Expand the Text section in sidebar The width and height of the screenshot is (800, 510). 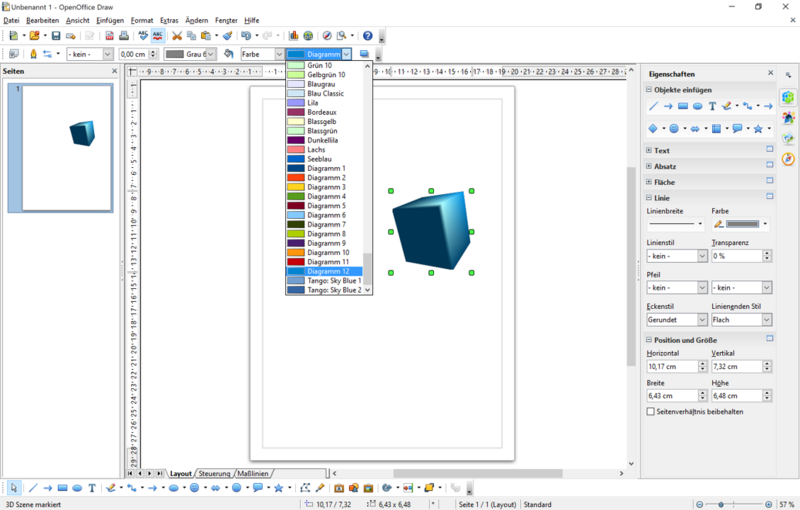tap(650, 150)
